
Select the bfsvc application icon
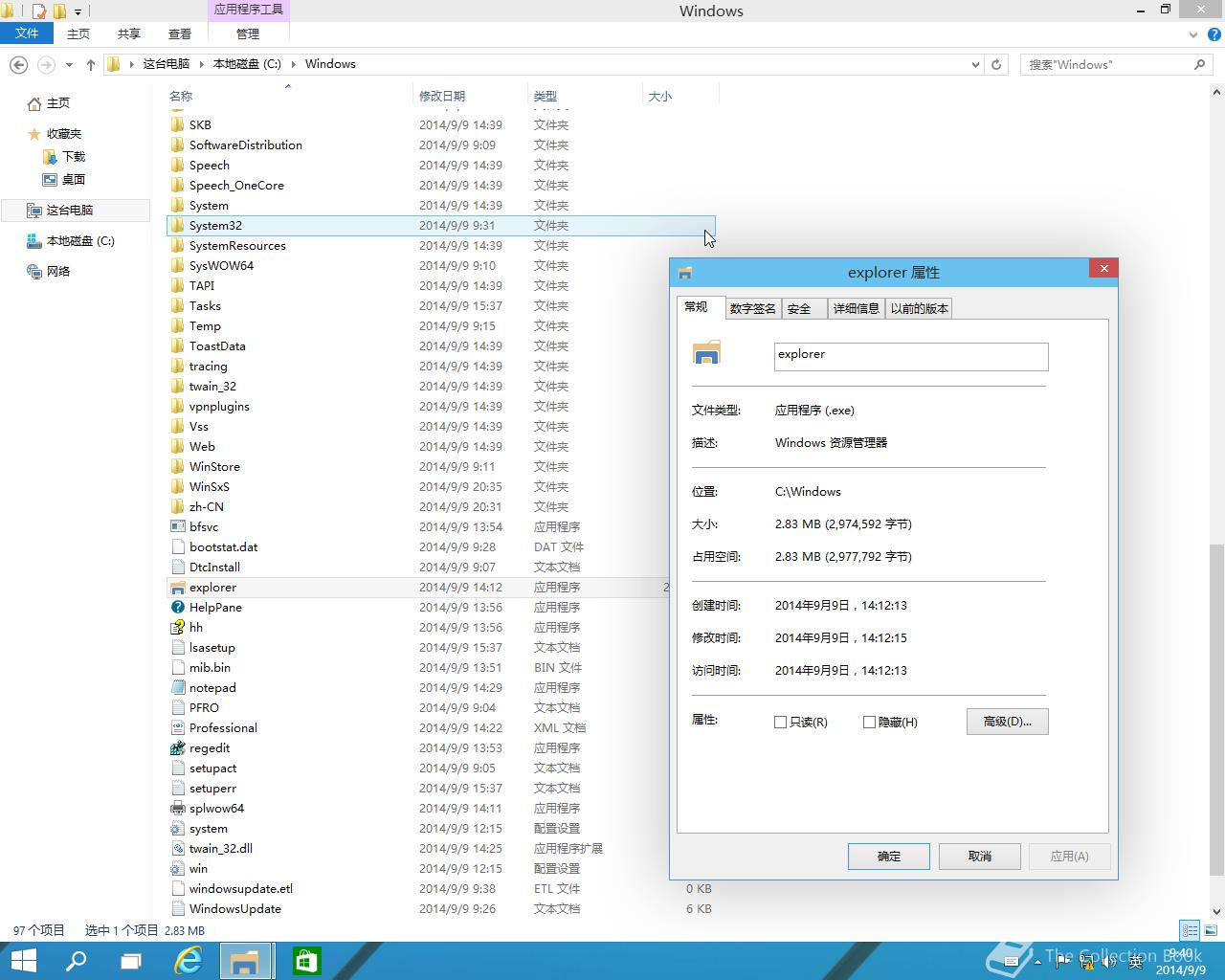[x=178, y=526]
